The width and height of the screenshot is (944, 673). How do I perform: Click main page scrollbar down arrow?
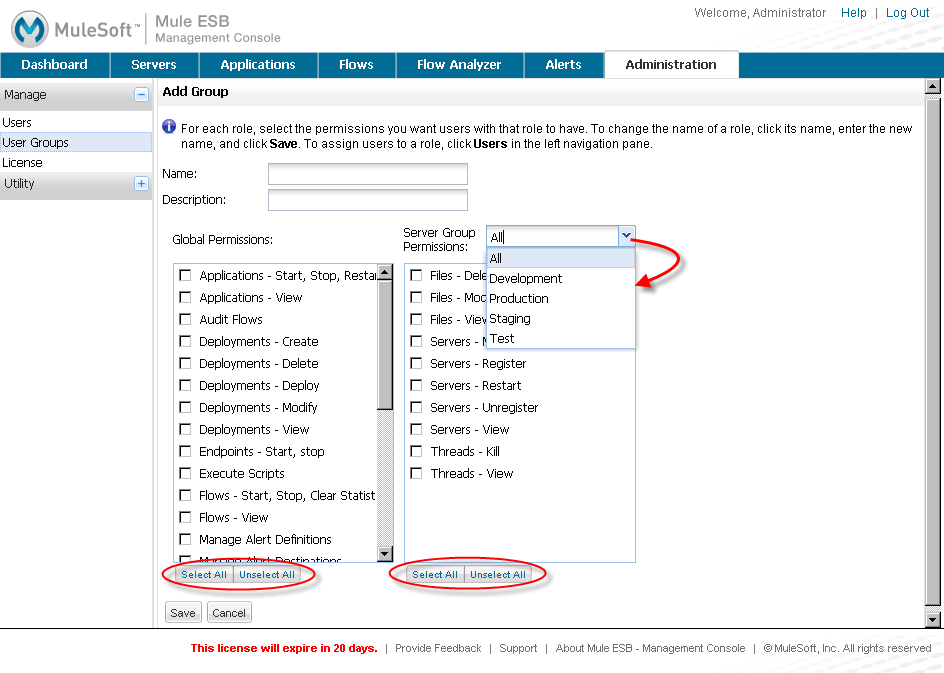932,619
